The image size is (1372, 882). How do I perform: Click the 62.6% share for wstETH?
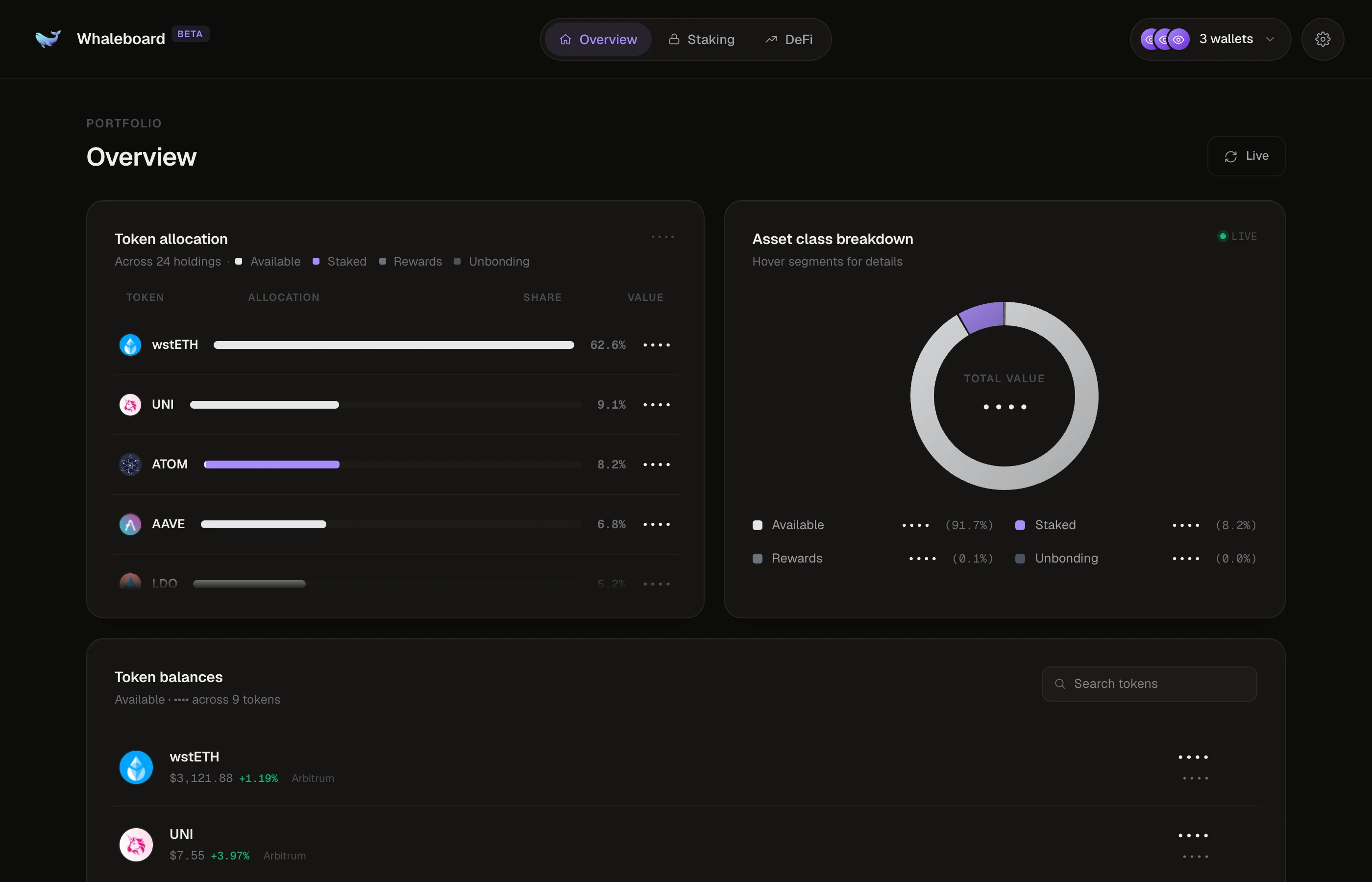tap(608, 345)
